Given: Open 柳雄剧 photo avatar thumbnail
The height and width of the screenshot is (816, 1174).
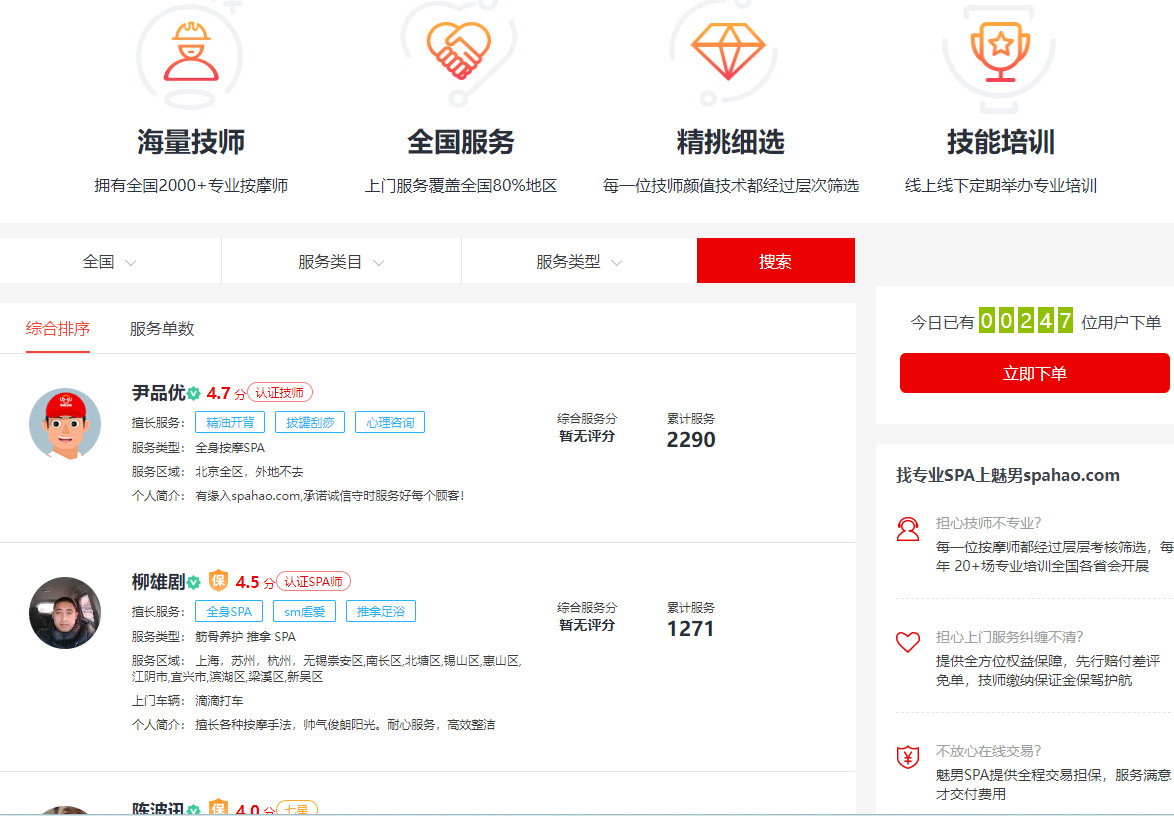Looking at the screenshot, I should (x=65, y=612).
